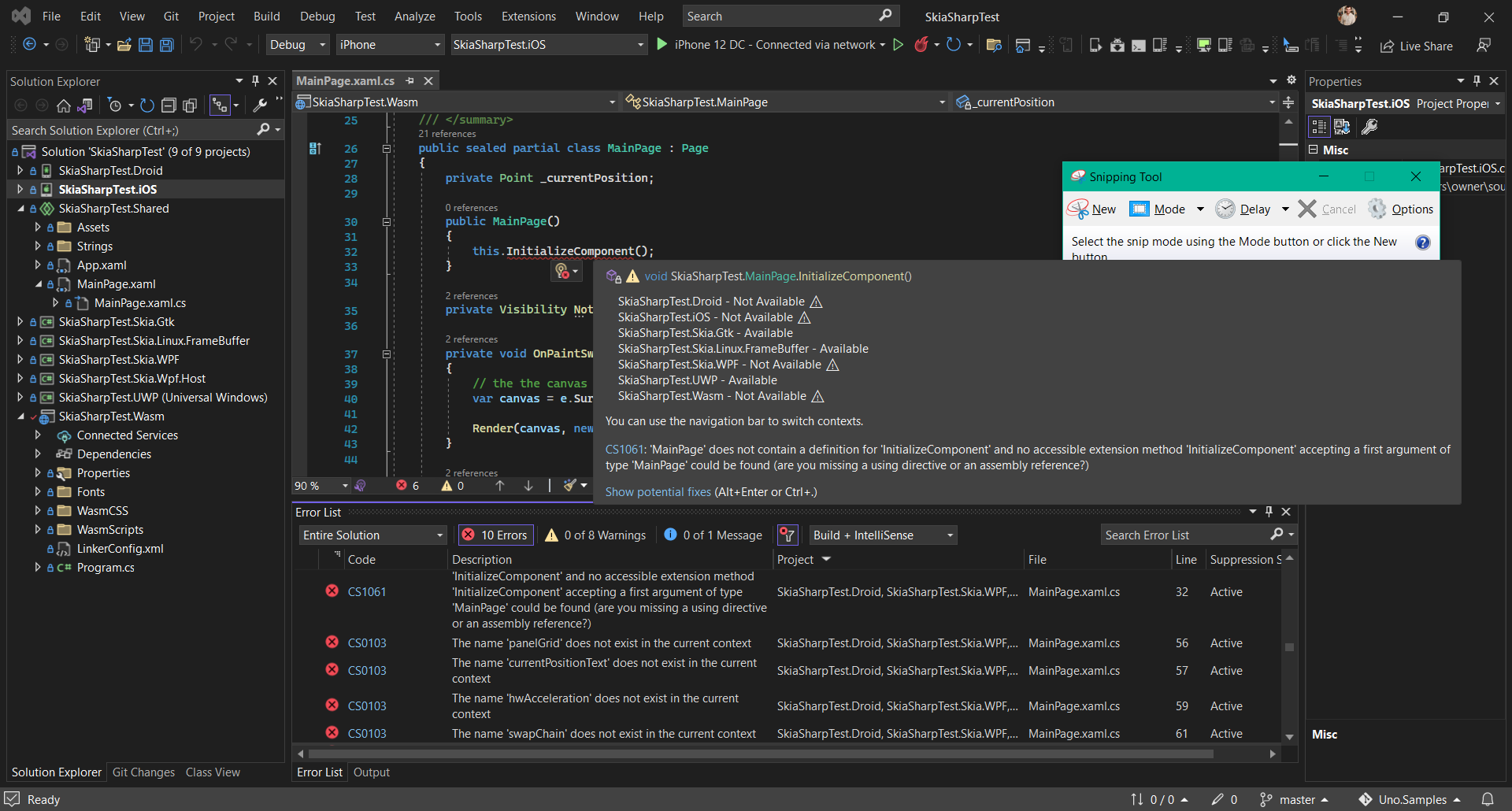Open the property pages wrench icon
The image size is (1512, 811).
pos(1369,127)
